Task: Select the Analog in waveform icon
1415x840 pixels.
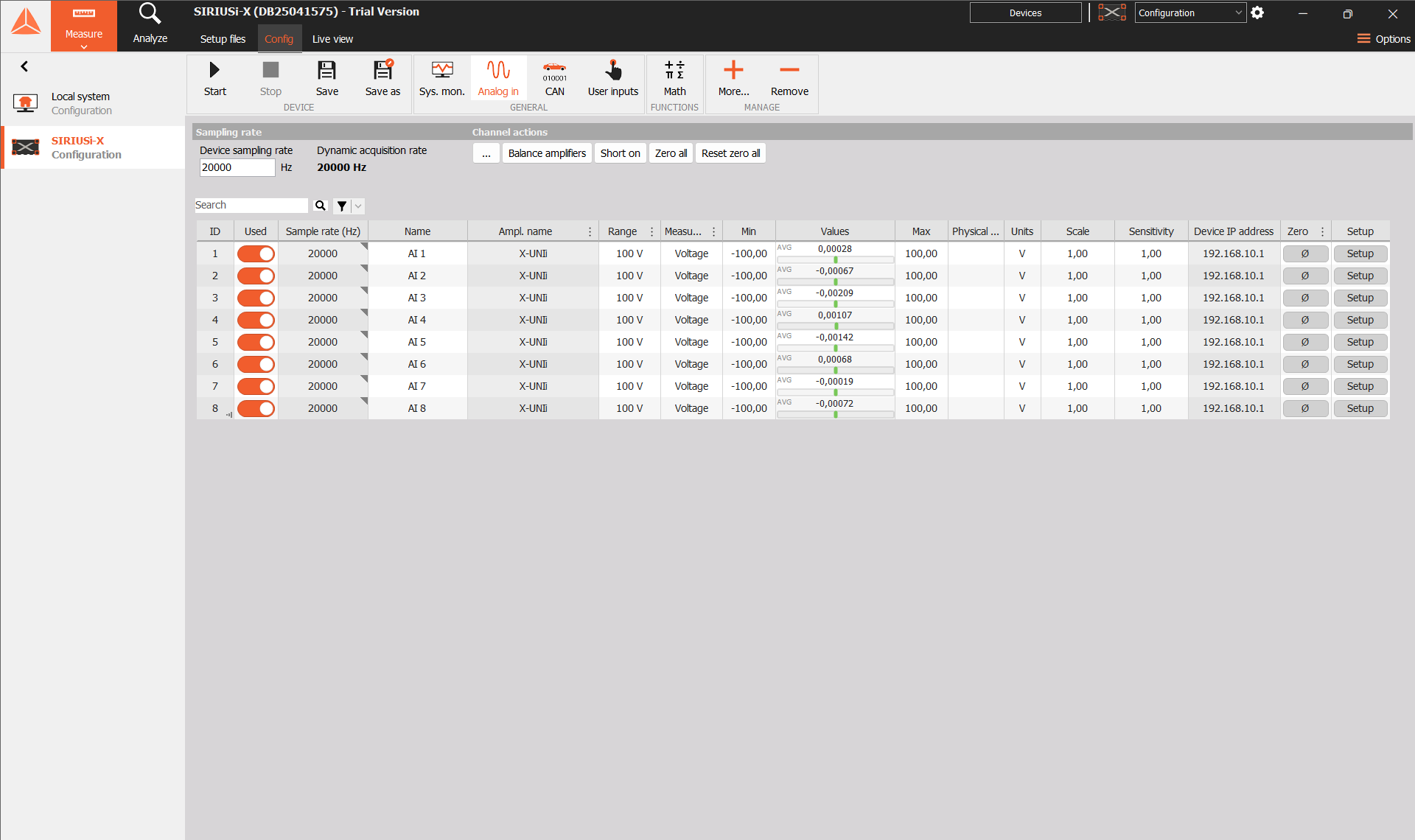Action: [x=498, y=70]
